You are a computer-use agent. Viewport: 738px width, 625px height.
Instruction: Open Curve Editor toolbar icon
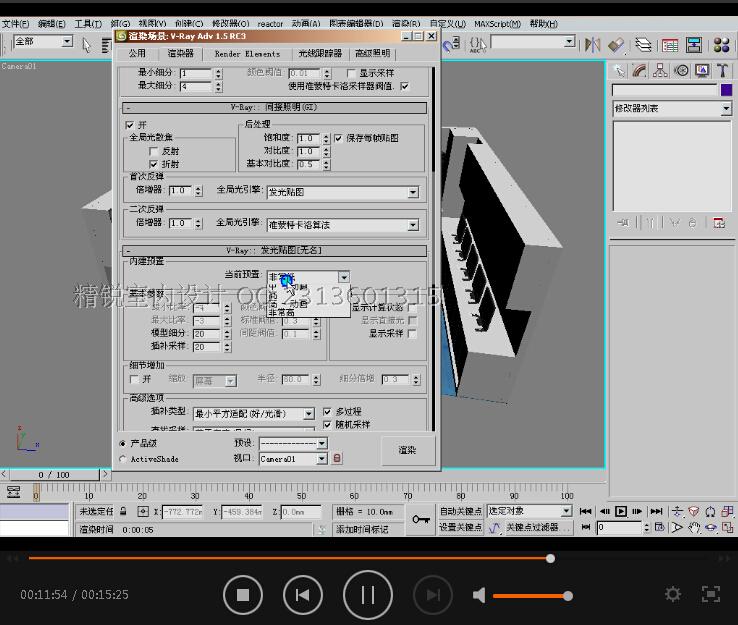(x=669, y=45)
